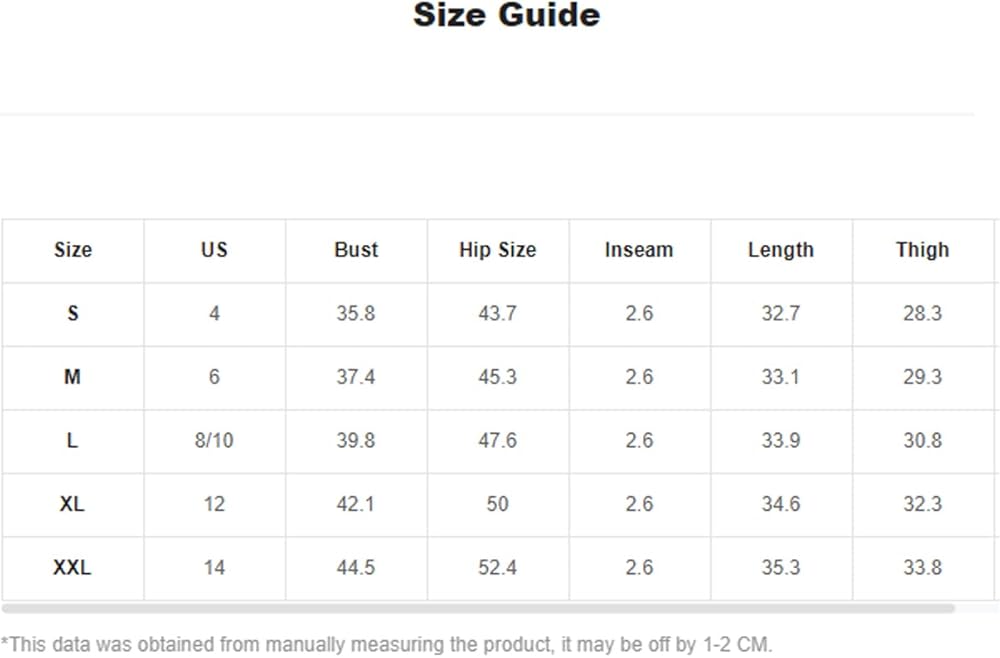Click the S size row label
This screenshot has height=658, width=1000.
click(72, 314)
